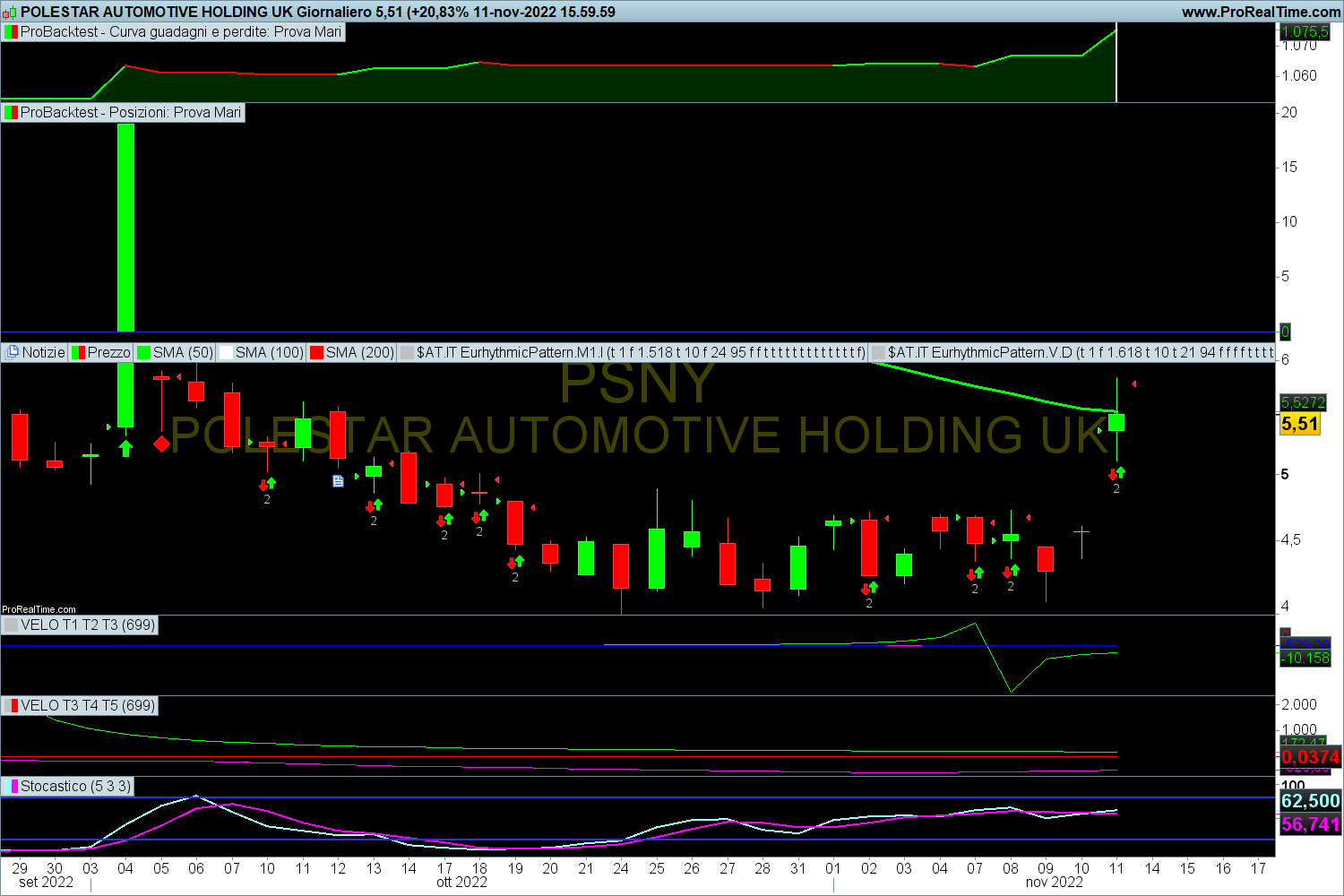Select the single green buy arrow under 04 Oct candle
Viewport: 1344px width, 896px height.
[x=125, y=448]
